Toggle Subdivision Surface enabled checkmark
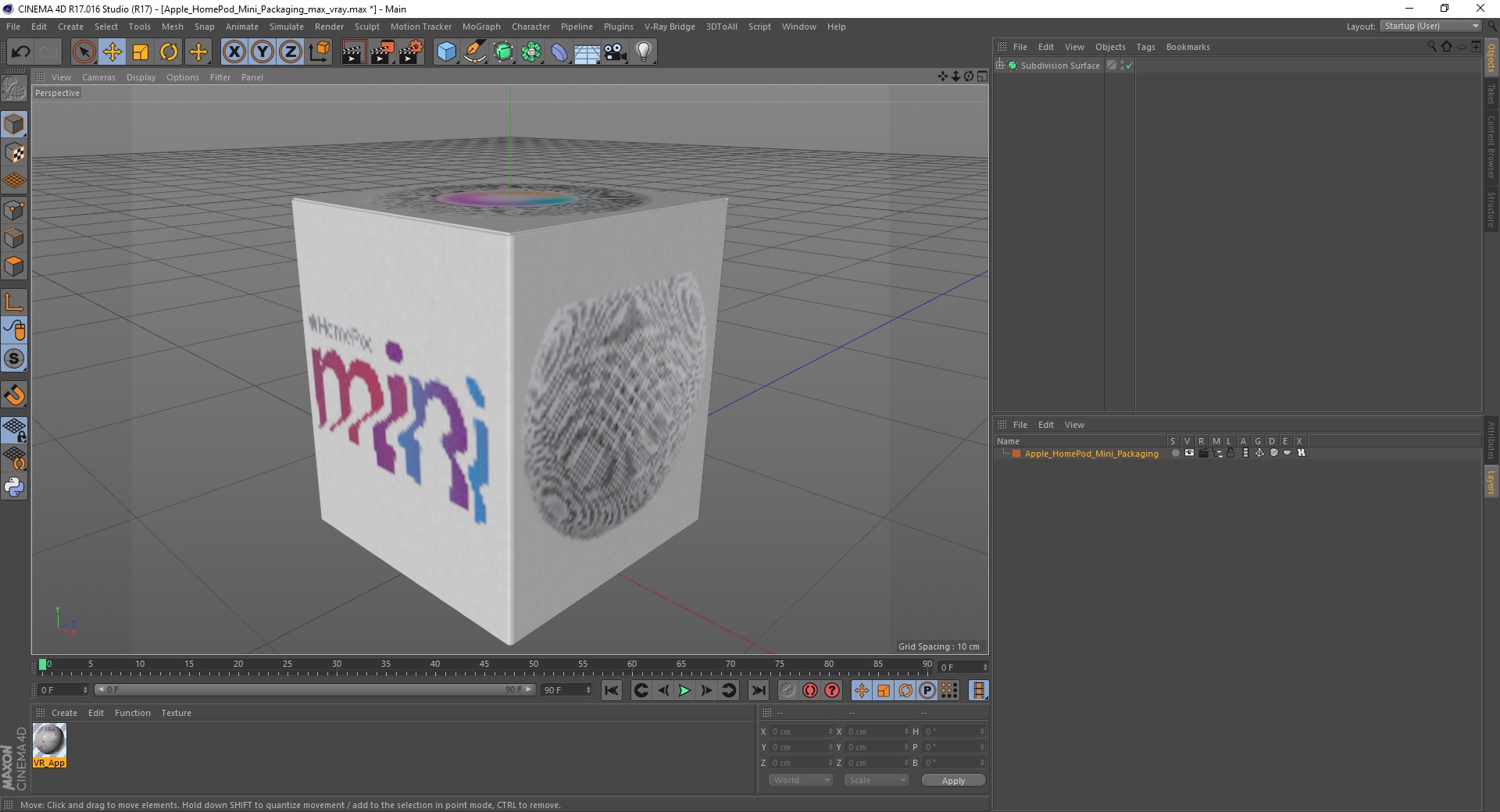1500x812 pixels. [x=1129, y=66]
